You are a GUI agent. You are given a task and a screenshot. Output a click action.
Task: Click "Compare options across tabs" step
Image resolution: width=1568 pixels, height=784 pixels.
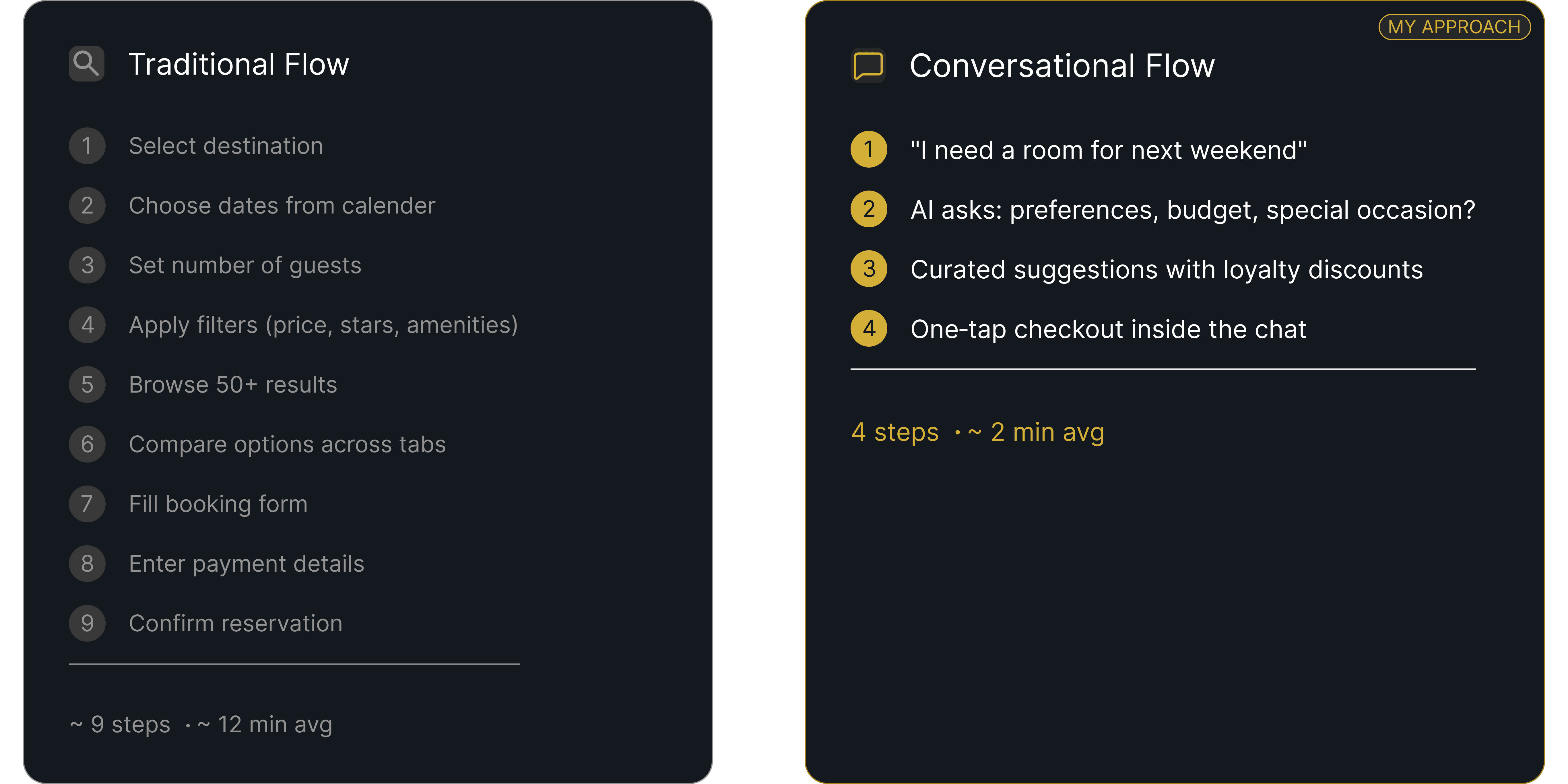(287, 444)
